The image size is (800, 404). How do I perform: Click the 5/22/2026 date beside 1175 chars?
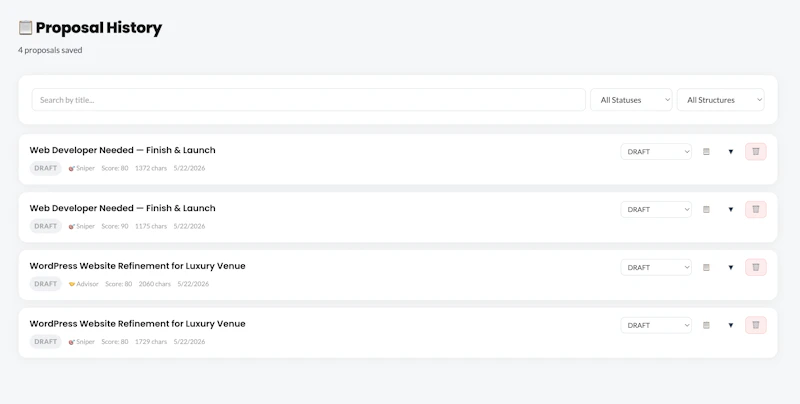[x=189, y=226]
